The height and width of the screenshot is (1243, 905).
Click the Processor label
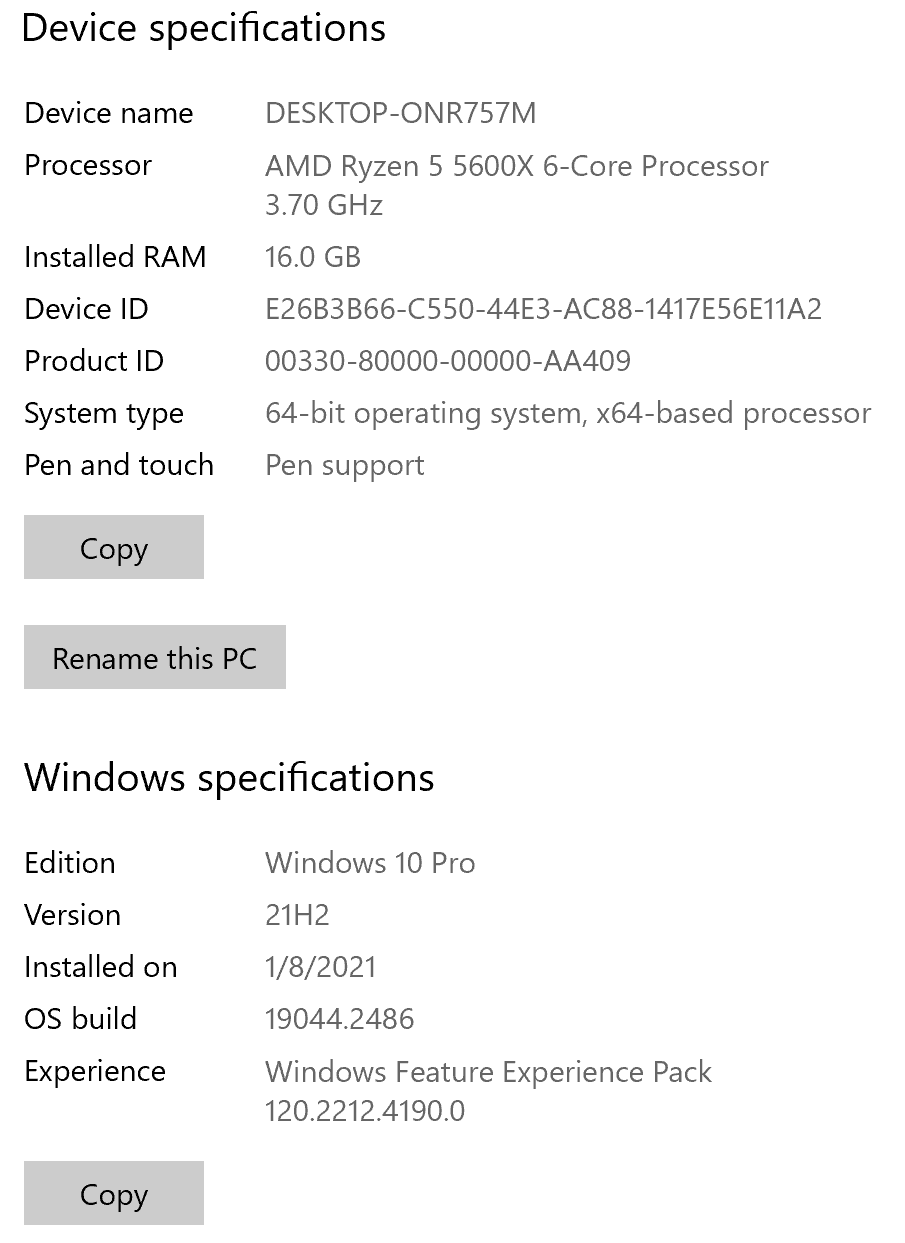click(x=88, y=165)
